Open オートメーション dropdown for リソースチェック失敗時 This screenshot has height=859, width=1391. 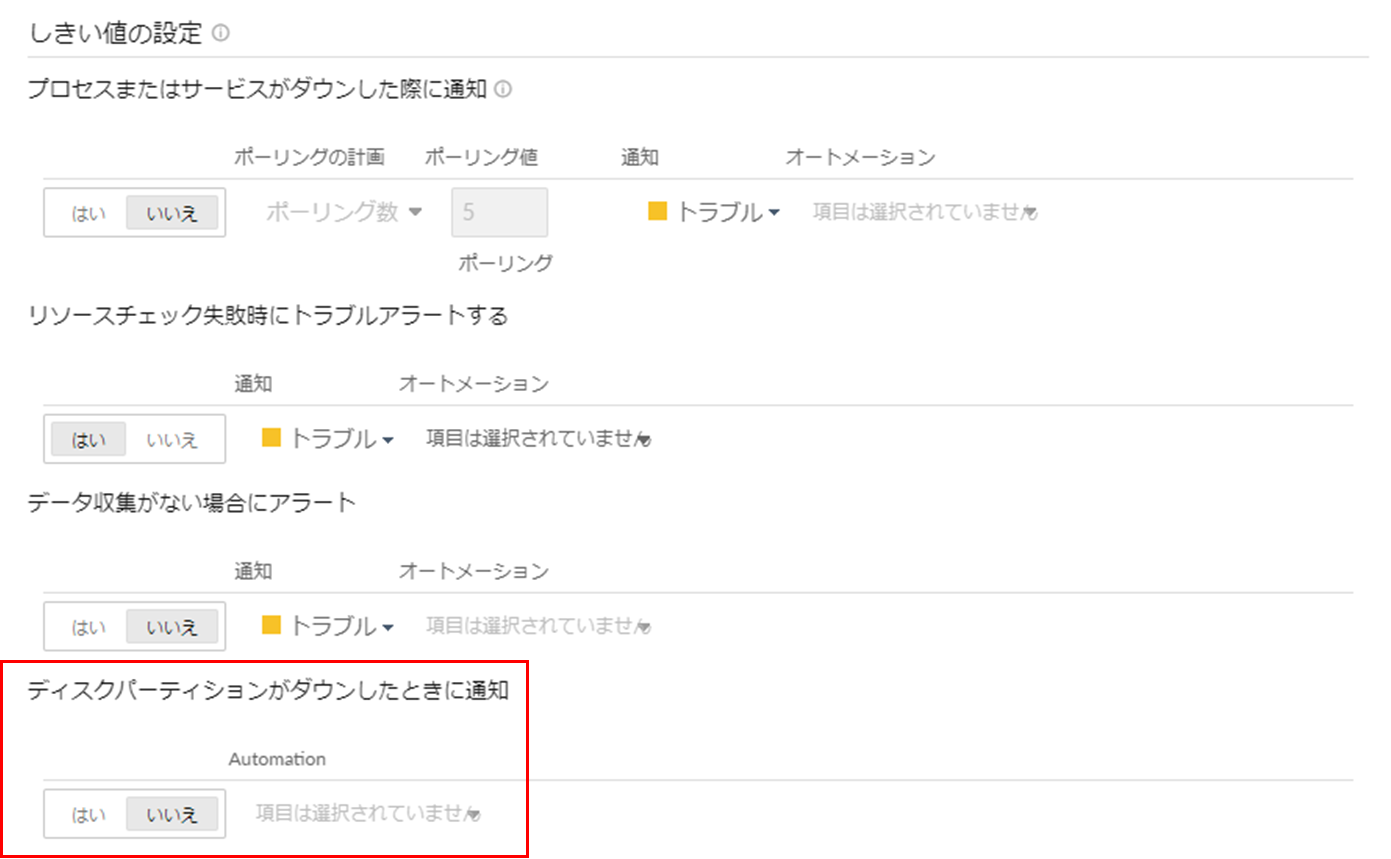coord(538,438)
